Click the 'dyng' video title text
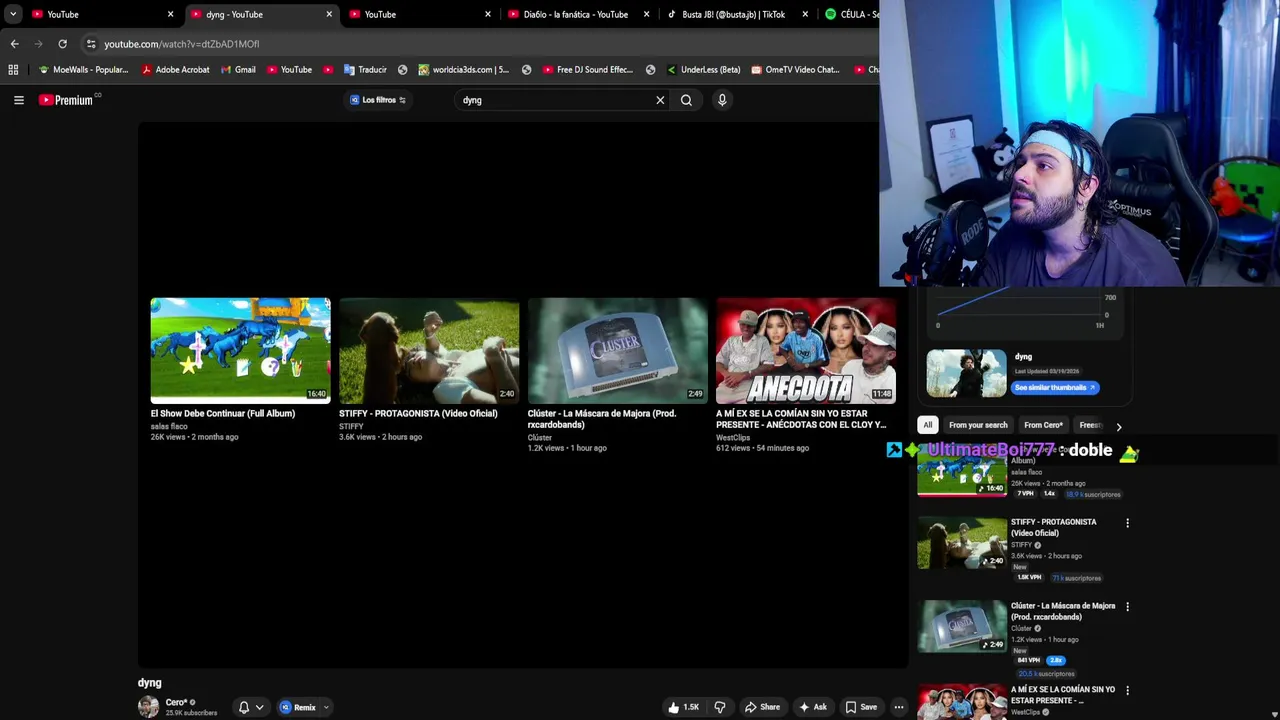This screenshot has width=1280, height=720. point(149,683)
